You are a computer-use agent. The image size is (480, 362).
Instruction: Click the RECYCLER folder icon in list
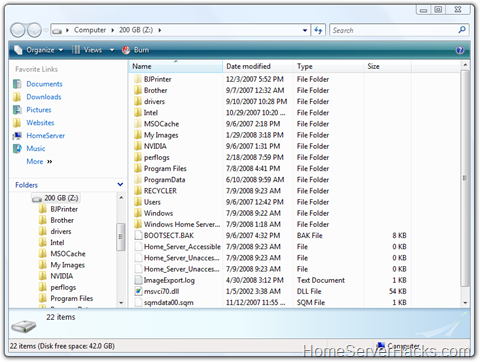pos(138,191)
